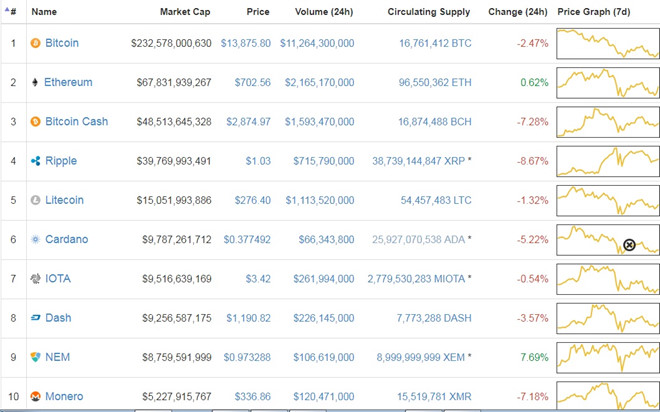Click the NEM logo icon
This screenshot has height=412, width=660.
36,357
